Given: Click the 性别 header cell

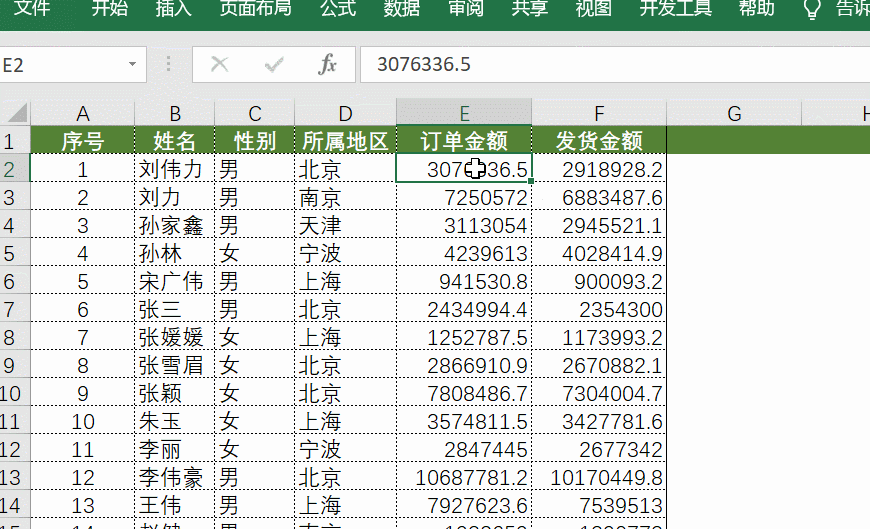Looking at the screenshot, I should (255, 140).
